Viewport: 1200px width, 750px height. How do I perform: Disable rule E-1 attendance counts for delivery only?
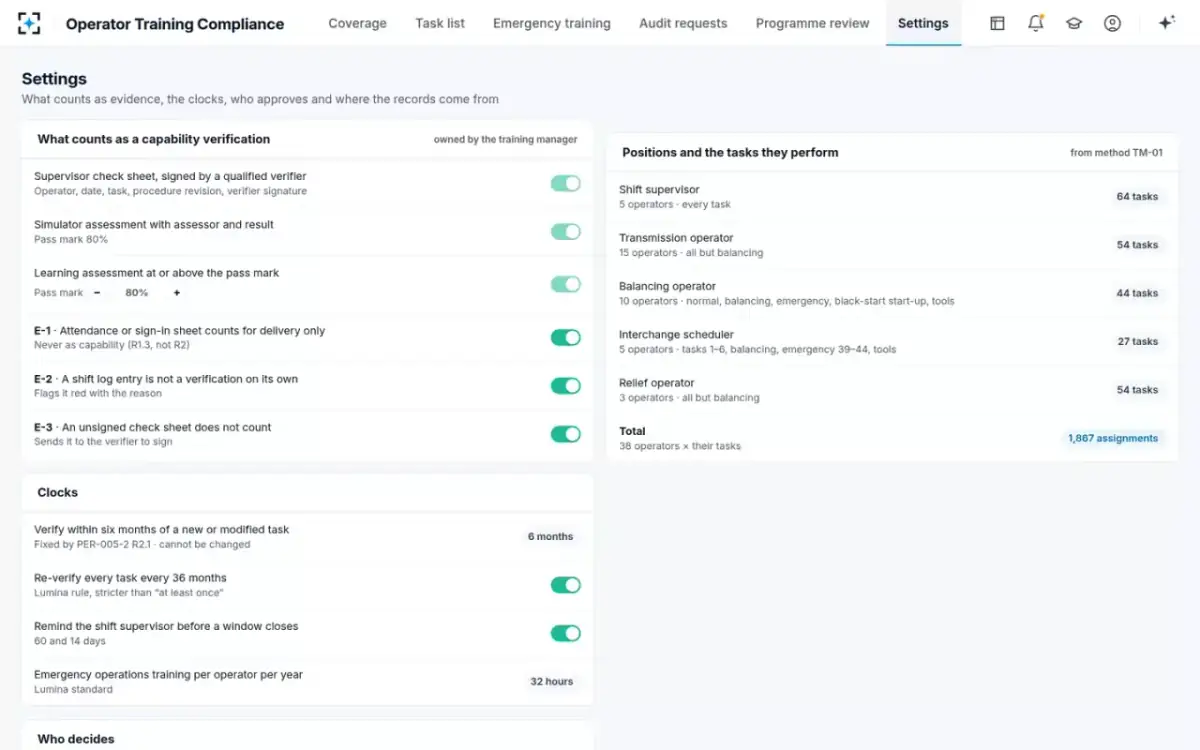[x=566, y=338]
